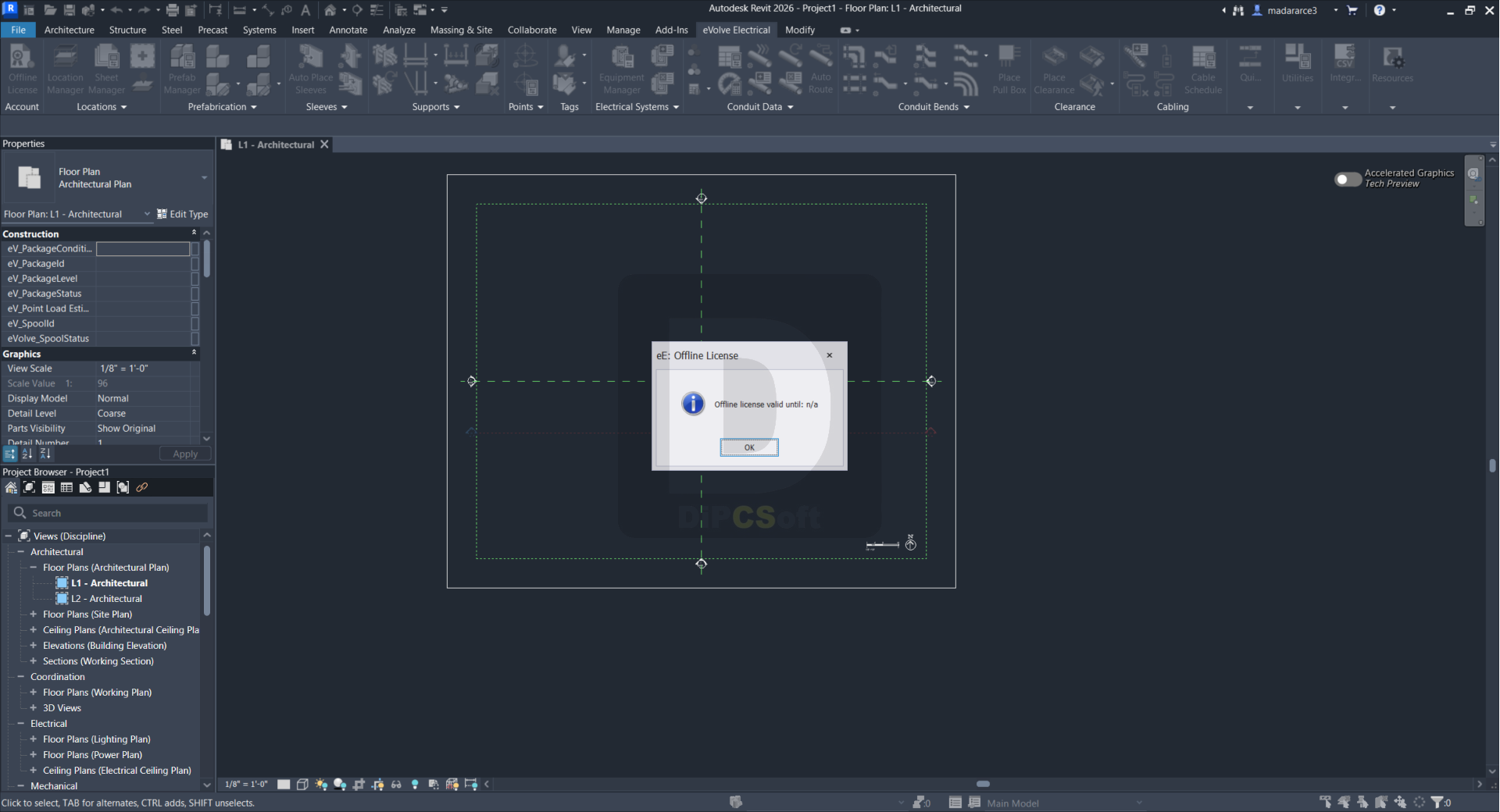Viewport: 1500px width, 812px height.
Task: Click the Auto Route conduit tool
Action: pos(820,68)
